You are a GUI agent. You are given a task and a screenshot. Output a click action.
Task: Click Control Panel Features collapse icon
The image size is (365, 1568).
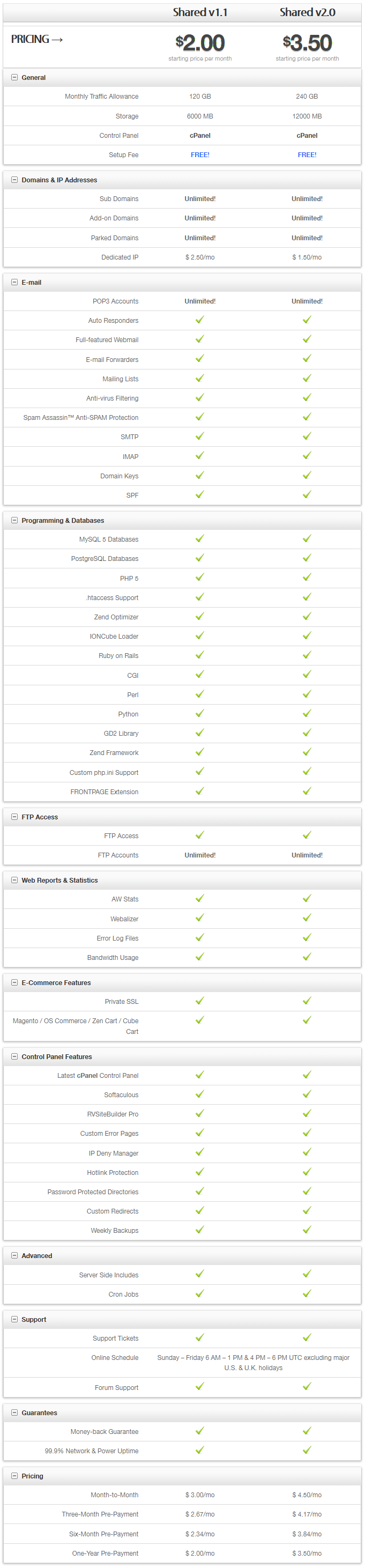14,1057
